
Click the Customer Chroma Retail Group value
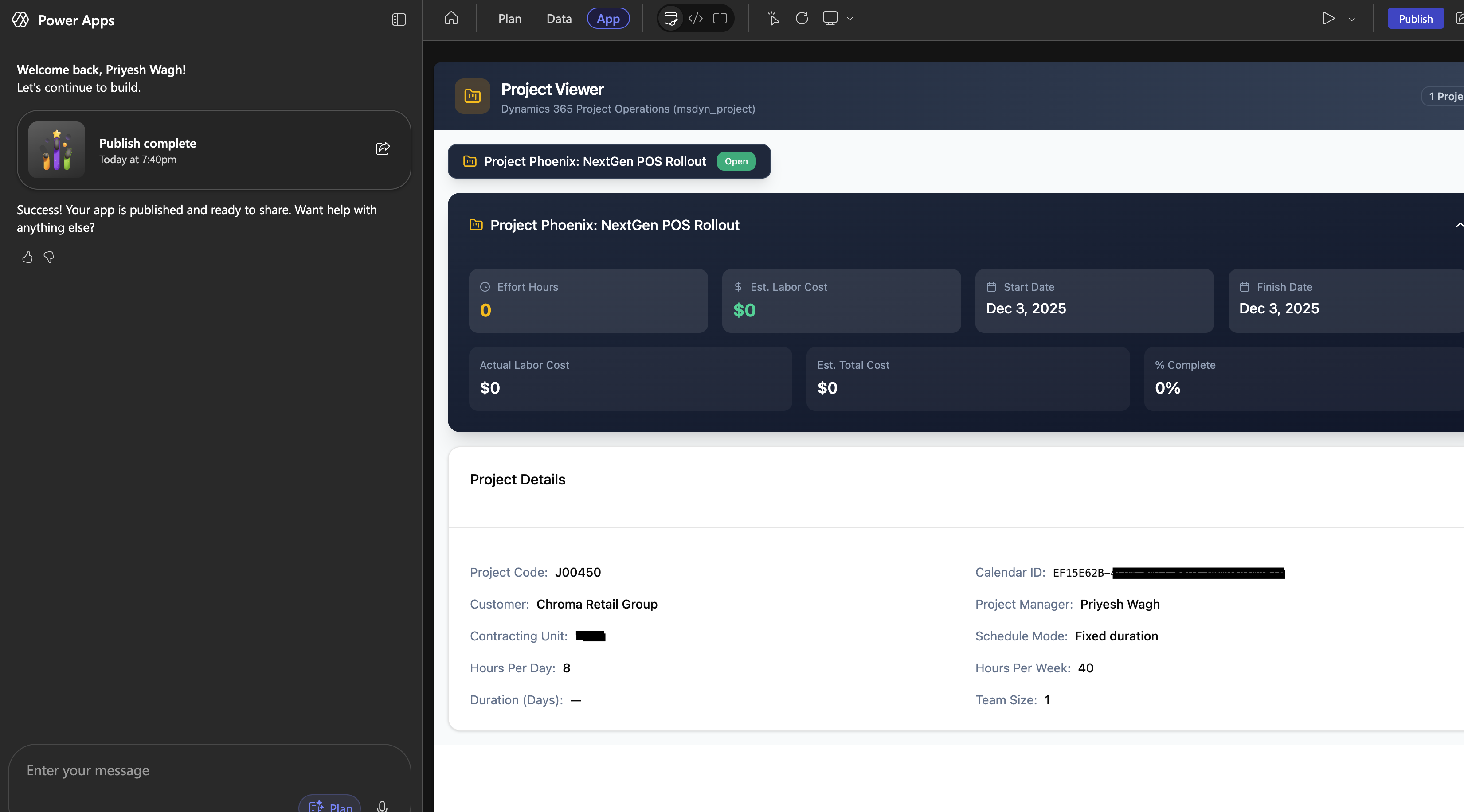tap(597, 604)
